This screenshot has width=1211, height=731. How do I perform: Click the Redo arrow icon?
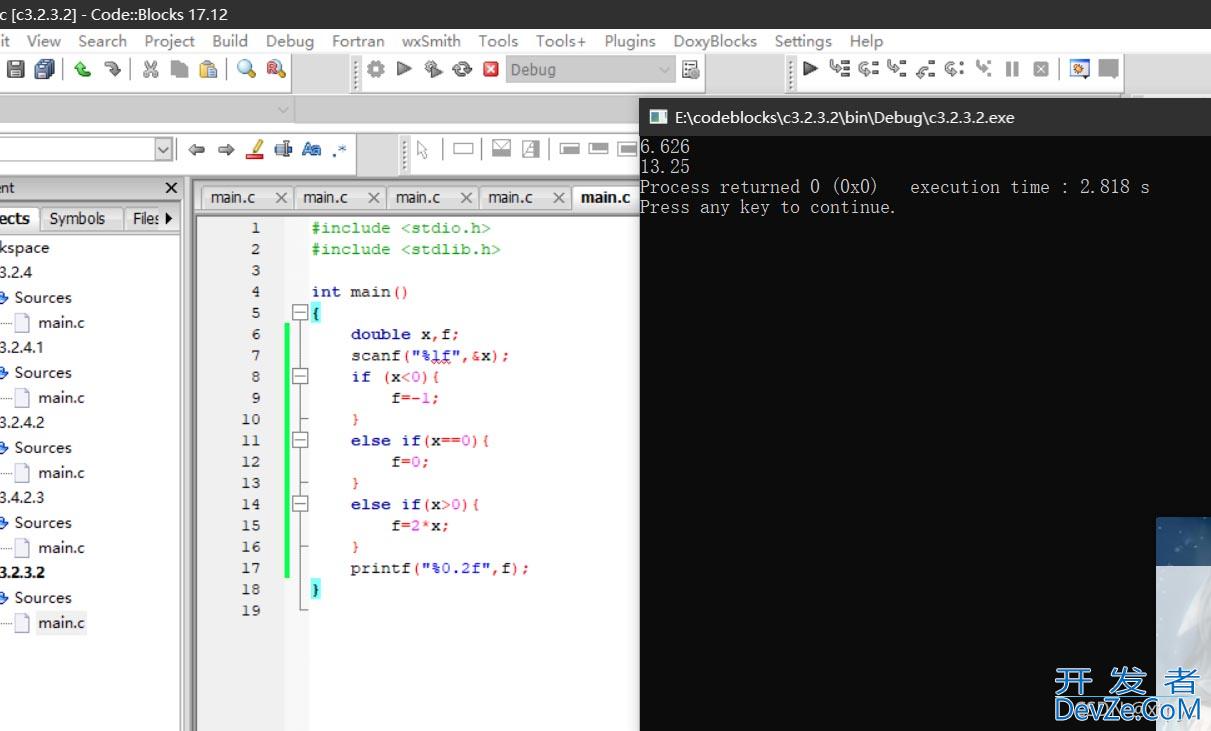[x=112, y=69]
